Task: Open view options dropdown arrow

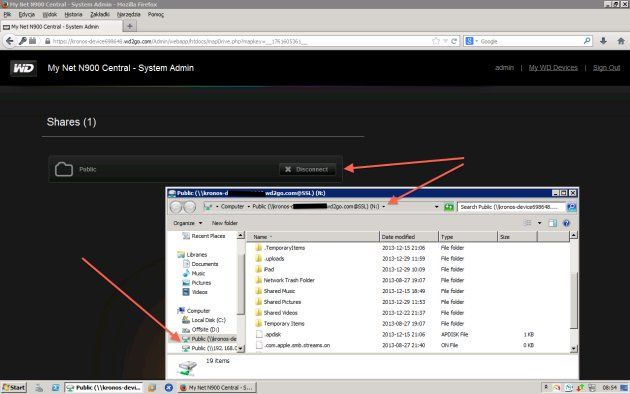Action: 539,223
